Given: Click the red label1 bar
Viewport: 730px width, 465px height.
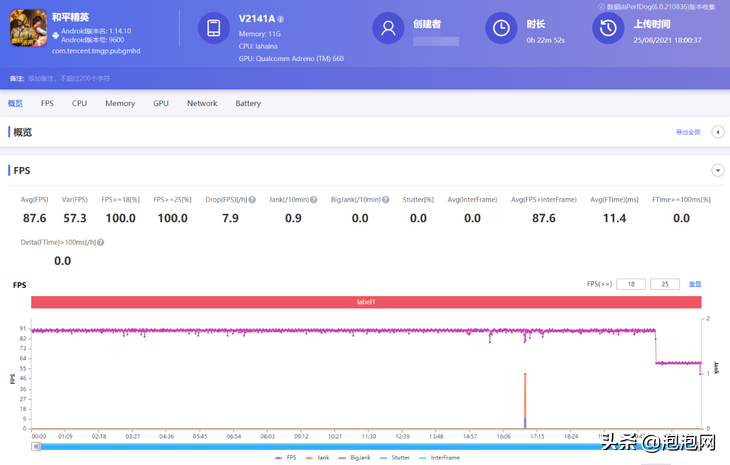Looking at the screenshot, I should 366,302.
